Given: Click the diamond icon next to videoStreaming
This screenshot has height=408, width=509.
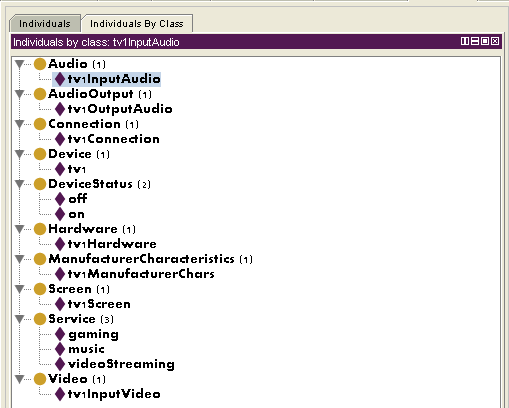Looking at the screenshot, I should [x=60, y=364].
